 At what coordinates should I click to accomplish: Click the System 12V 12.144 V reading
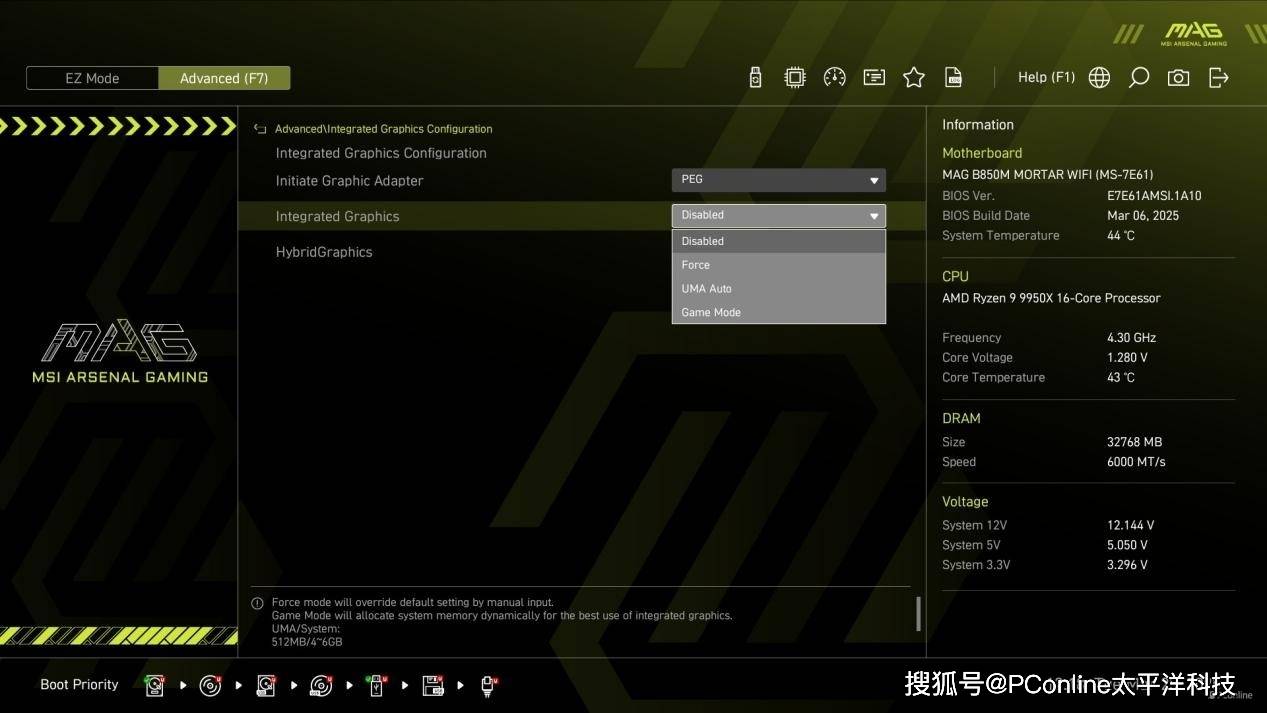point(1130,525)
